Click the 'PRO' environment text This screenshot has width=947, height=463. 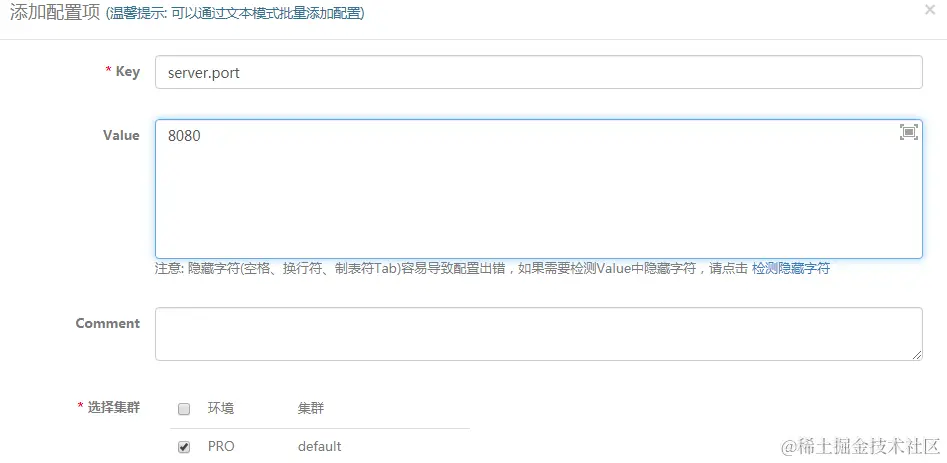(x=221, y=447)
